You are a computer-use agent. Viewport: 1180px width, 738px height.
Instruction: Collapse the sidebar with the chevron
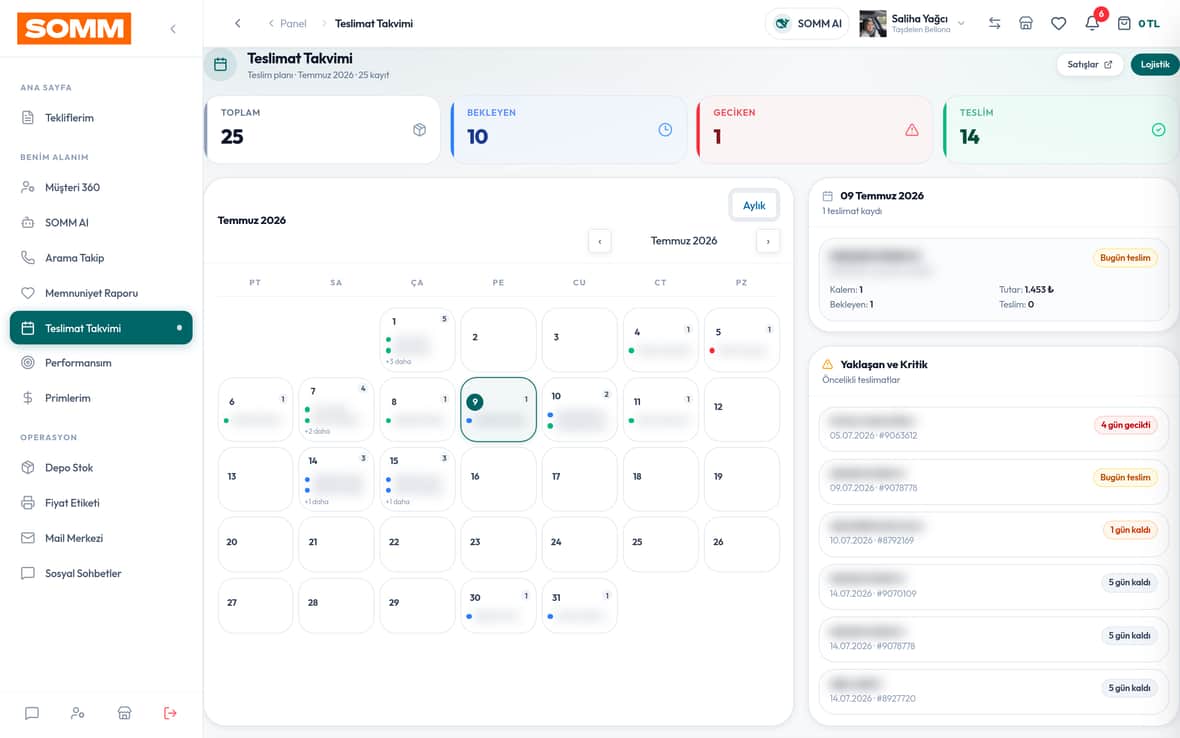pyautogui.click(x=173, y=29)
